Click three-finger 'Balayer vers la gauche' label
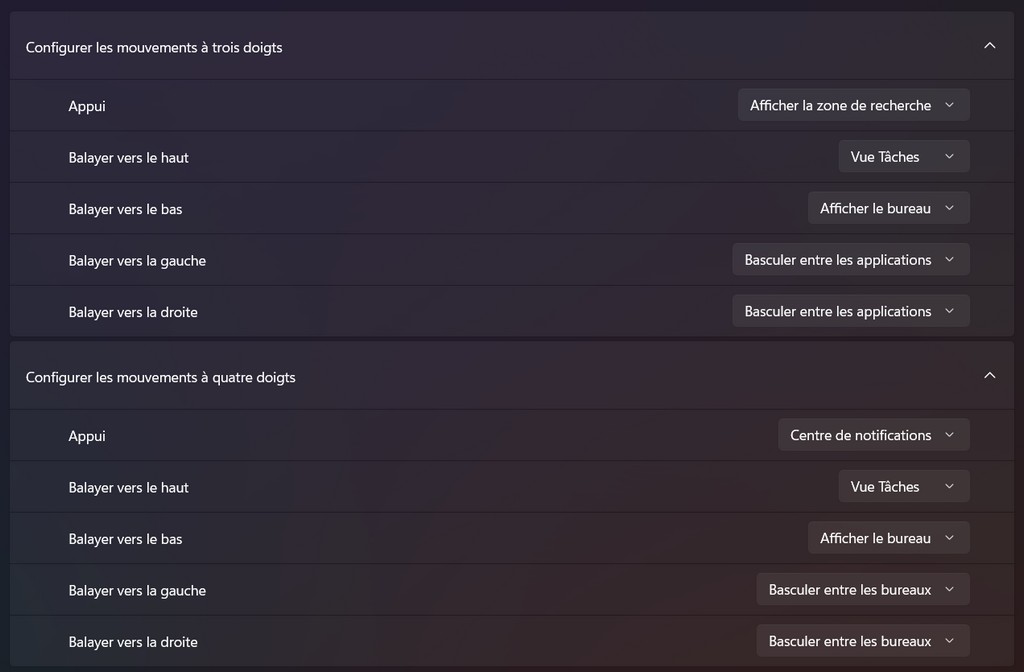 click(137, 261)
